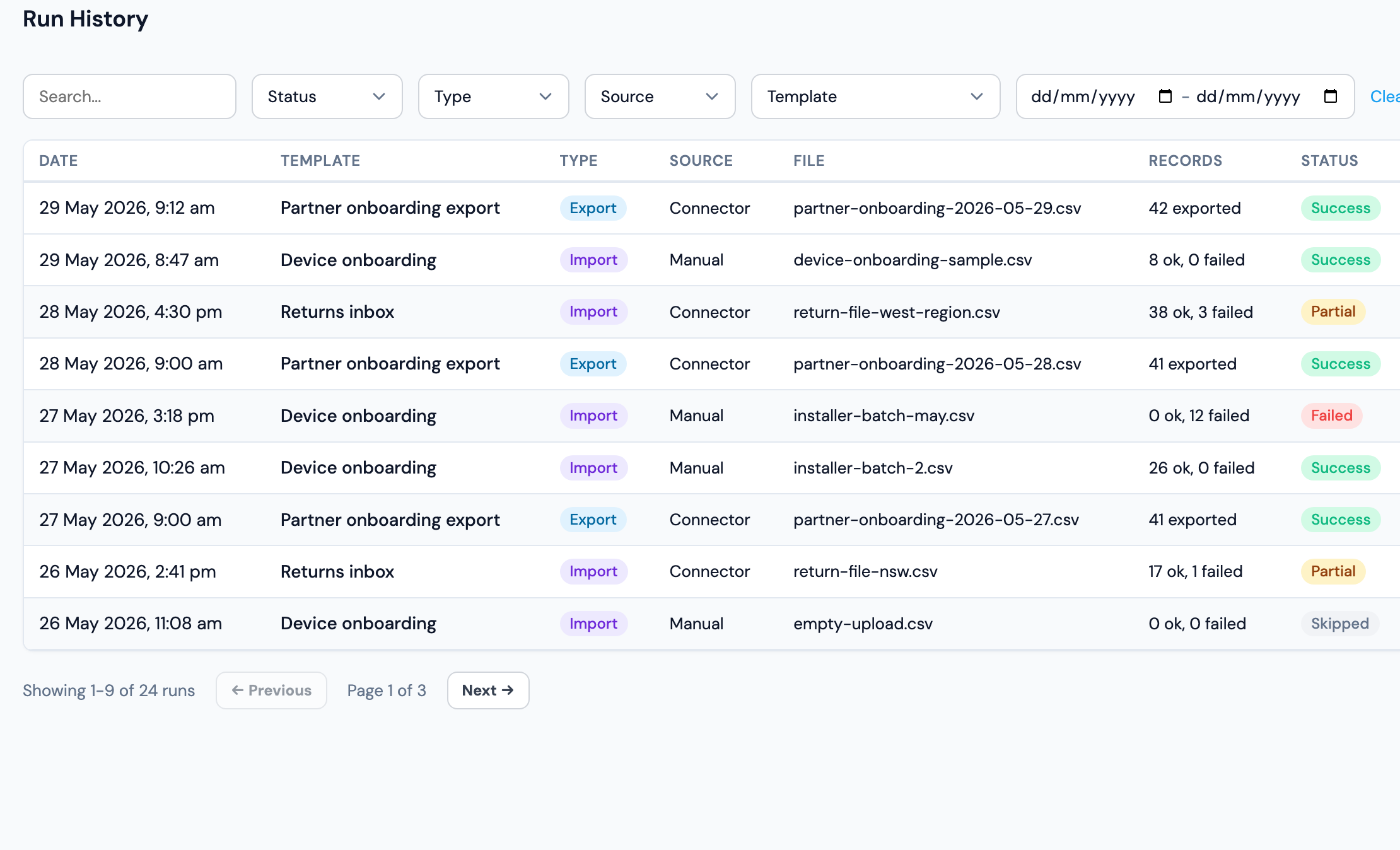Screen dimensions: 1400x850
Task: Open the Template filter dropdown
Action: 875,96
